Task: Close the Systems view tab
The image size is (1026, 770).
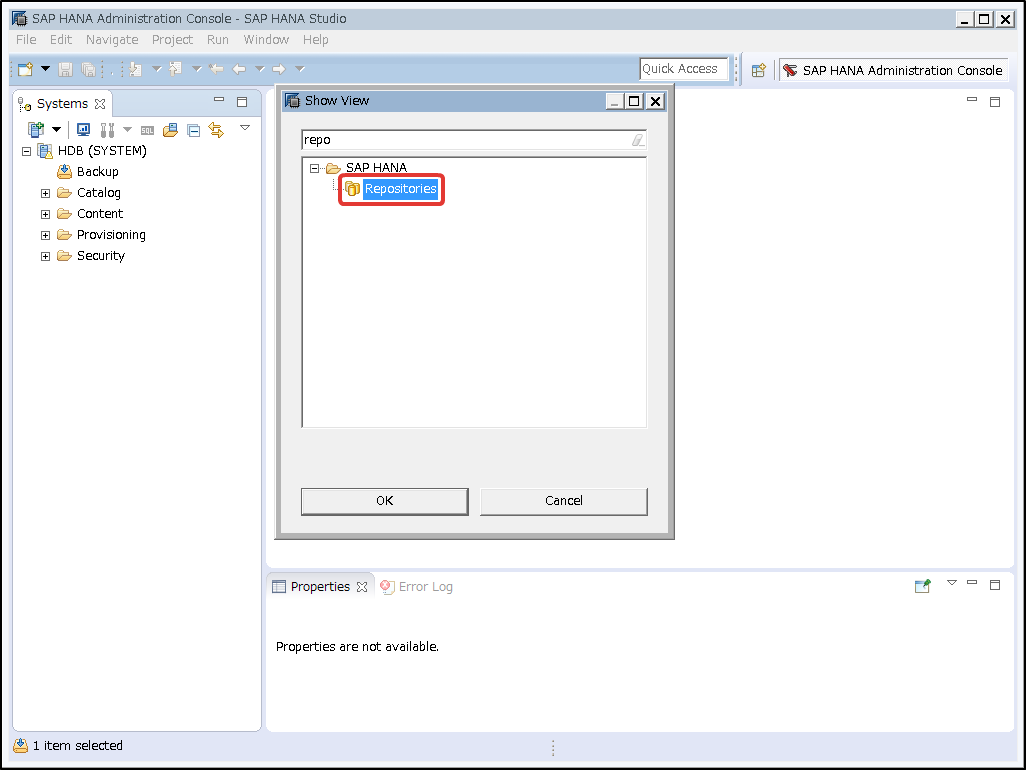Action: (x=100, y=104)
